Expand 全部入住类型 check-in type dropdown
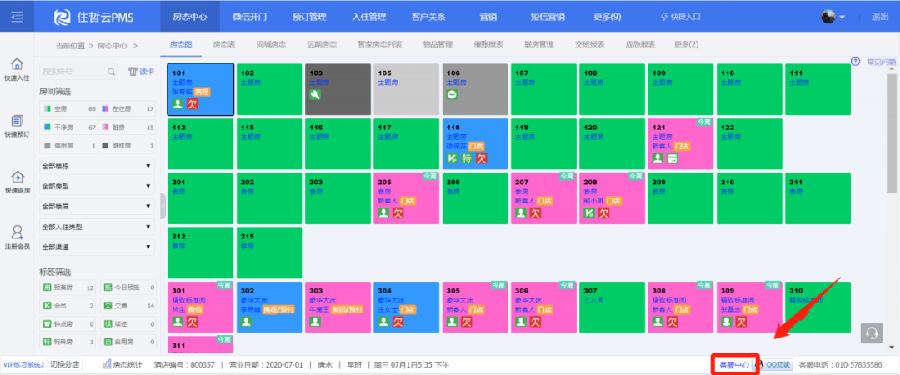The image size is (900, 375). (x=97, y=227)
